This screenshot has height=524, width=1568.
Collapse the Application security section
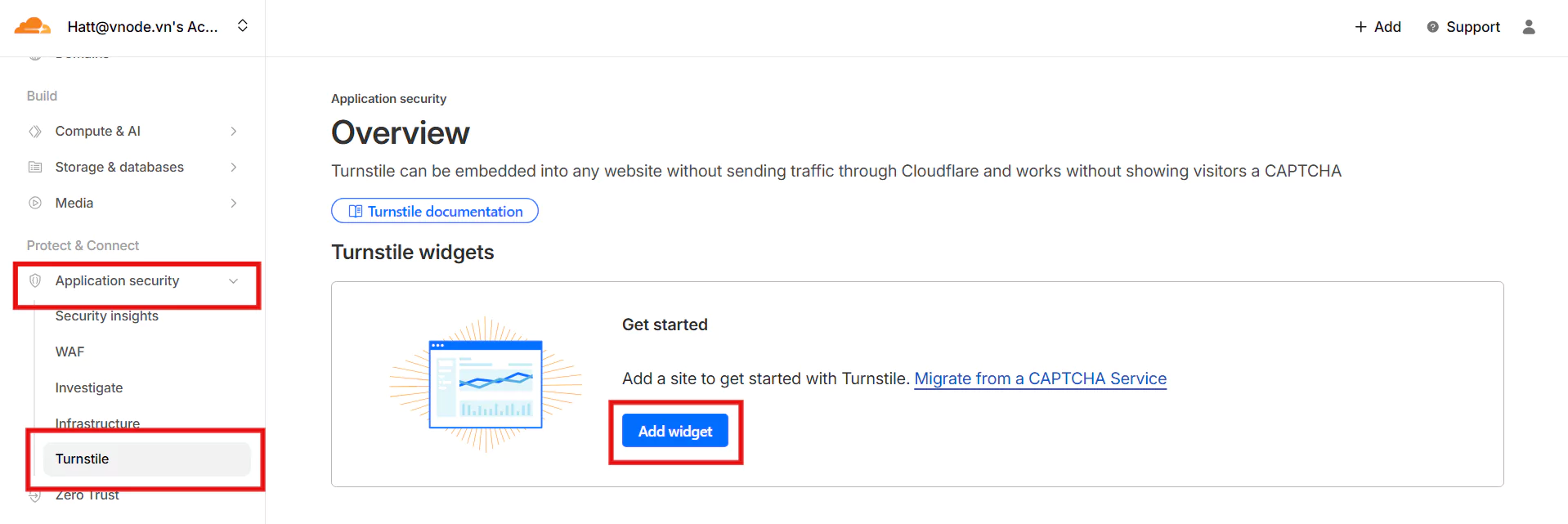point(234,281)
